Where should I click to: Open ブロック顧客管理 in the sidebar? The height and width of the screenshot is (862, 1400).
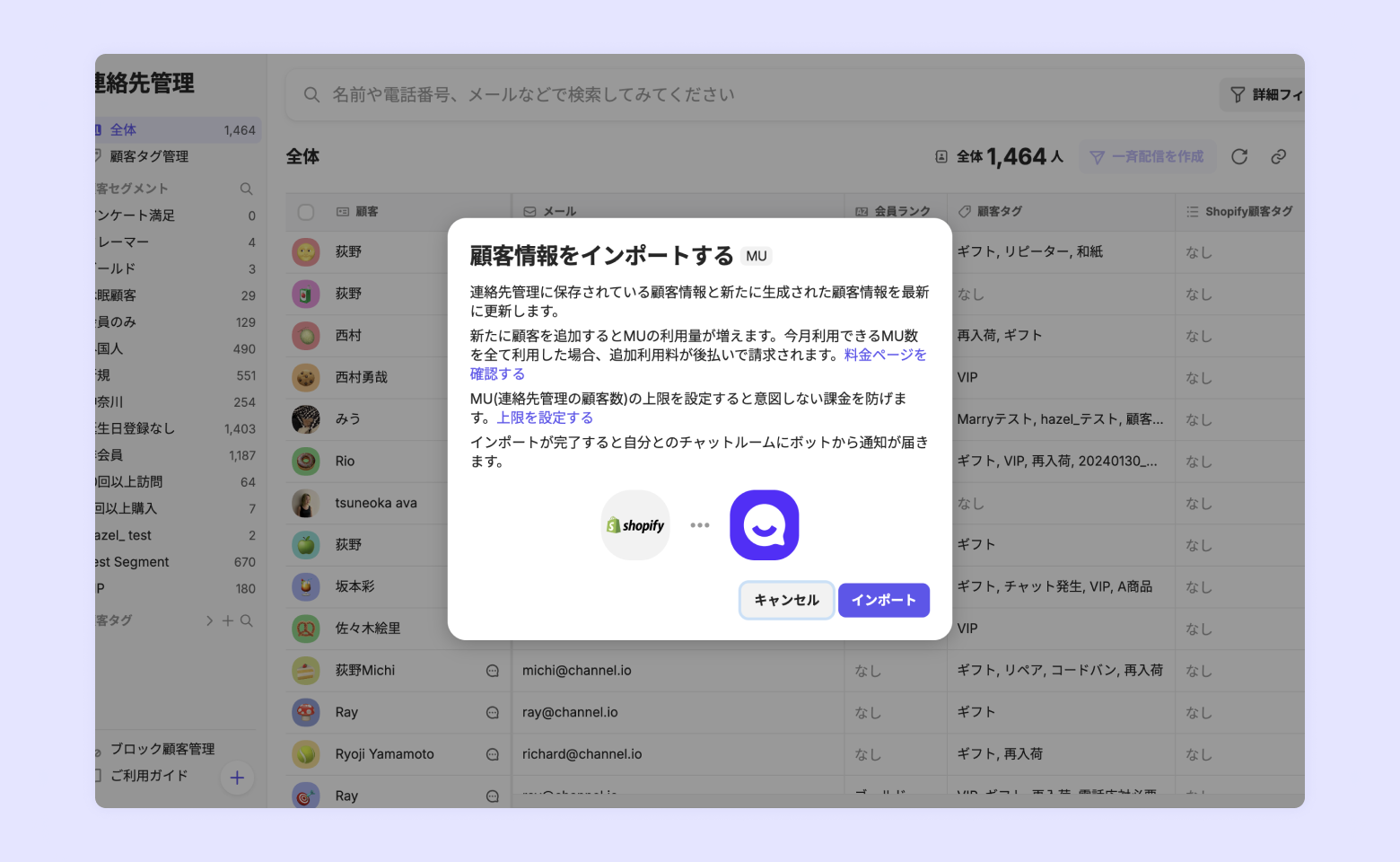162,749
